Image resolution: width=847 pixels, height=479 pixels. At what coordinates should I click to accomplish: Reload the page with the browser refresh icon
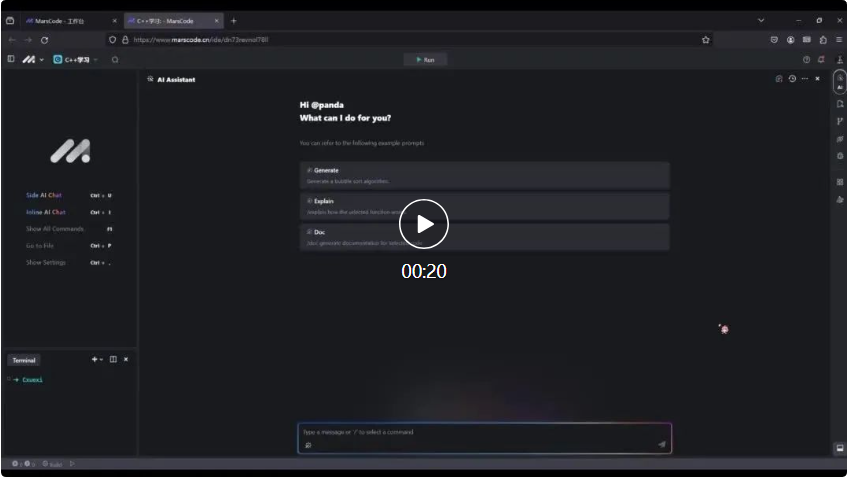[44, 40]
